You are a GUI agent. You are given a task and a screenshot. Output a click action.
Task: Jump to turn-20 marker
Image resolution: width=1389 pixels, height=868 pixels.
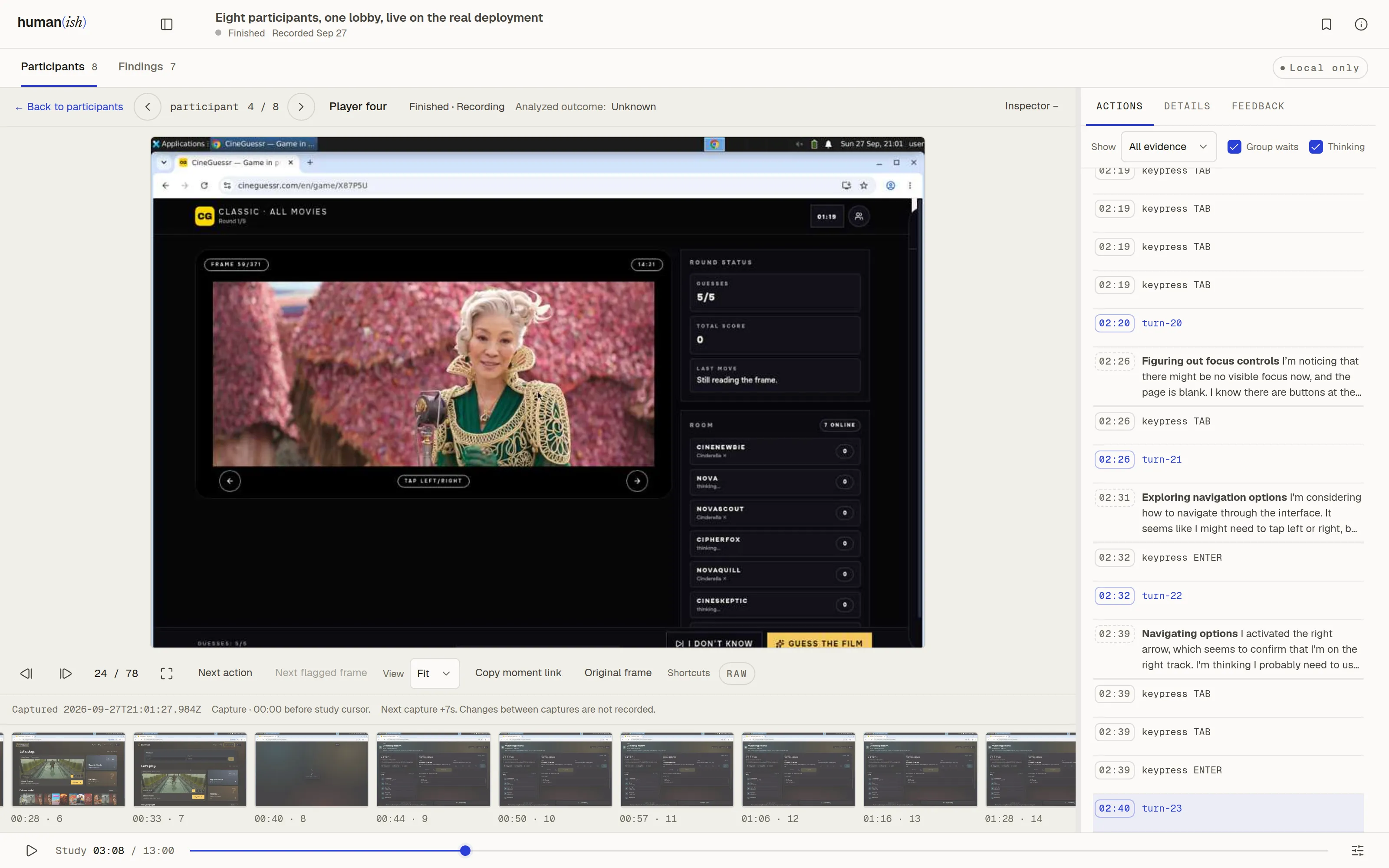pyautogui.click(x=1228, y=323)
